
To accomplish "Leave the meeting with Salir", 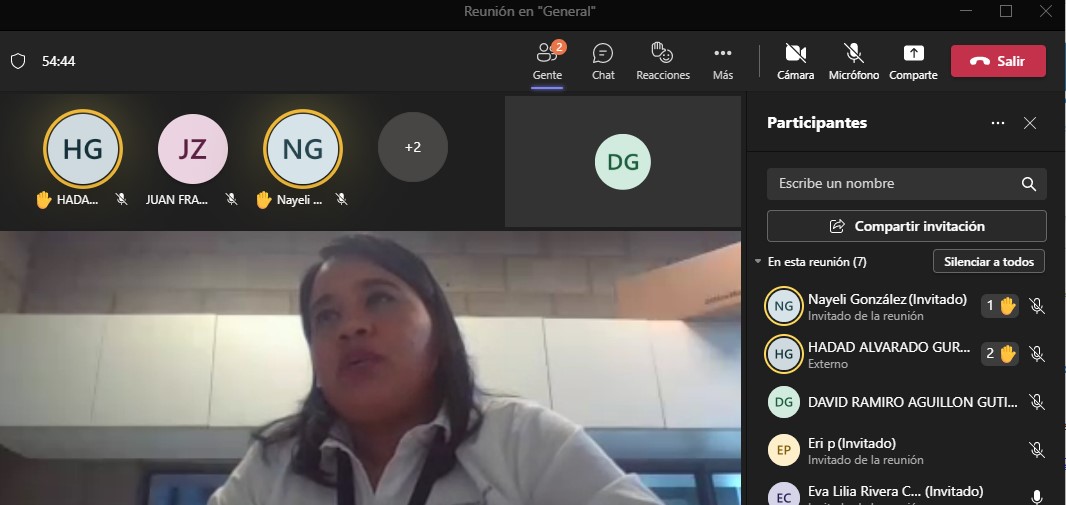I will (x=998, y=61).
